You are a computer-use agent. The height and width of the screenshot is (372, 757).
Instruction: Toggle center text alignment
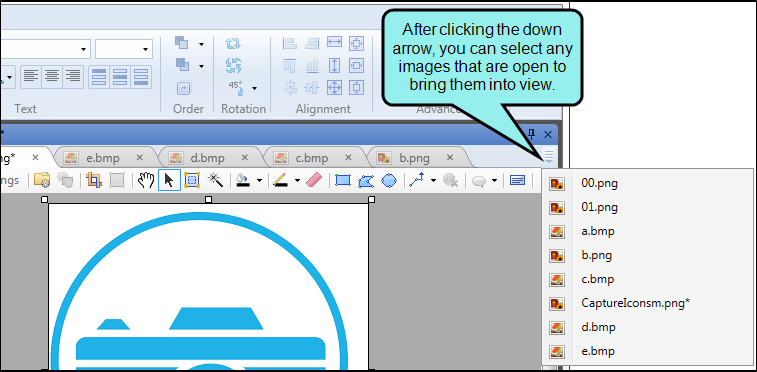pyautogui.click(x=52, y=76)
